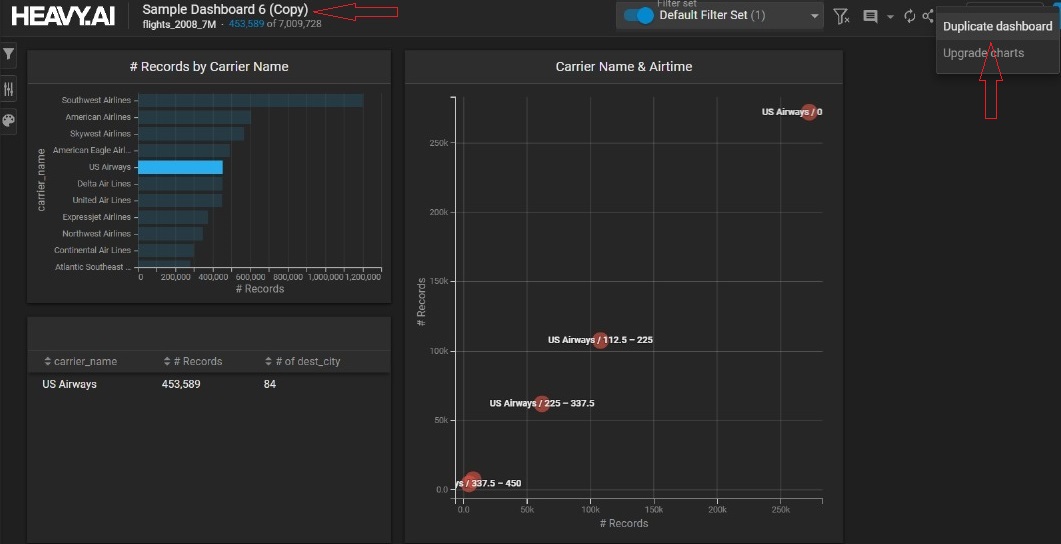Click the Southwest Airlines bar in chart
This screenshot has width=1061, height=544.
(250, 100)
